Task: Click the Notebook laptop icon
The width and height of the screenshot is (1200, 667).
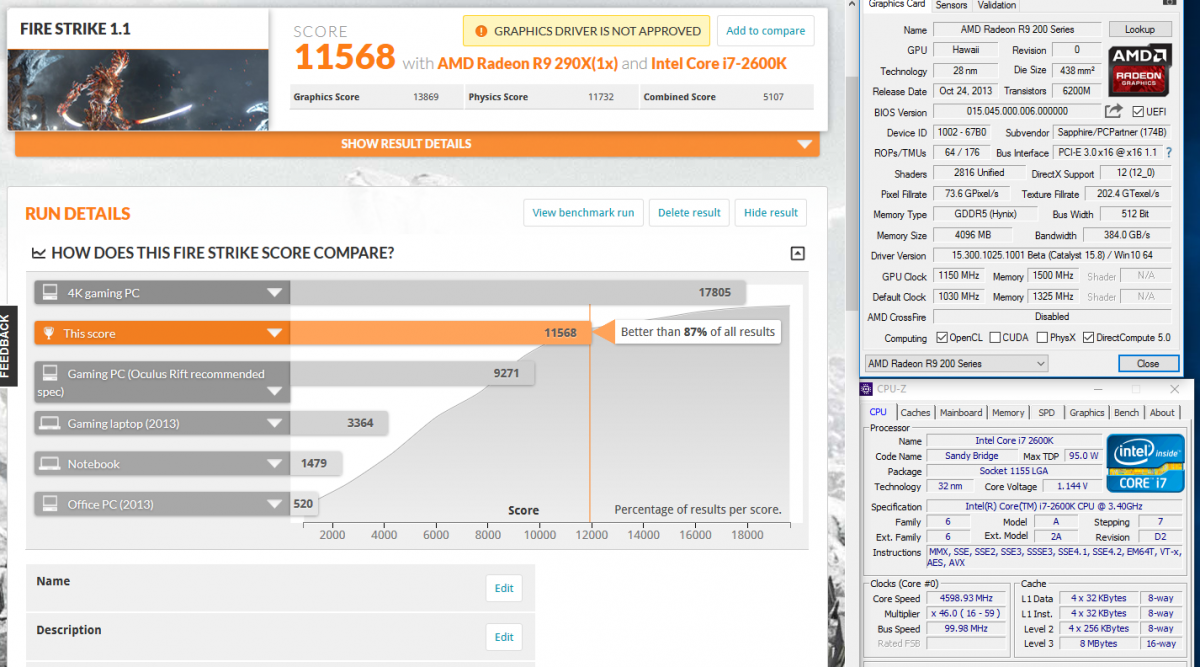Action: 49,464
